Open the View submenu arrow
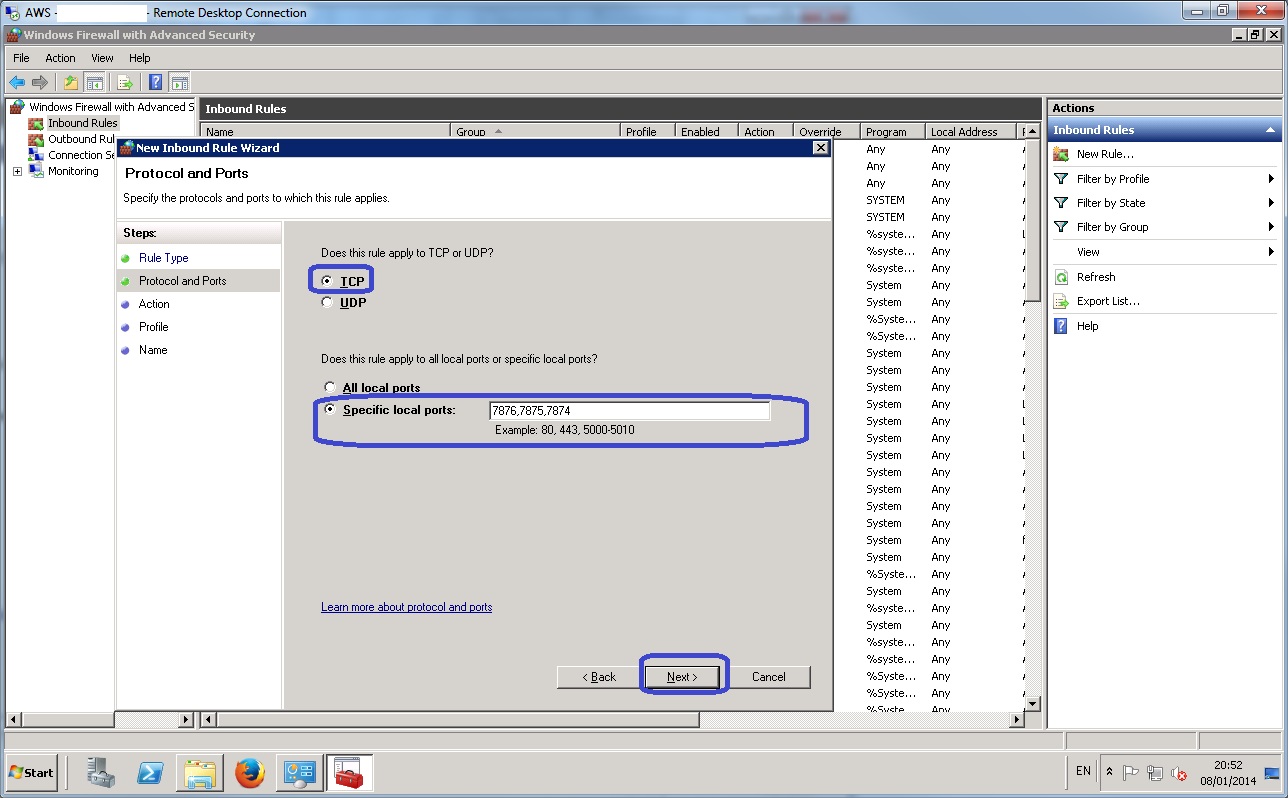Screen dimensions: 1288x798 point(1271,252)
